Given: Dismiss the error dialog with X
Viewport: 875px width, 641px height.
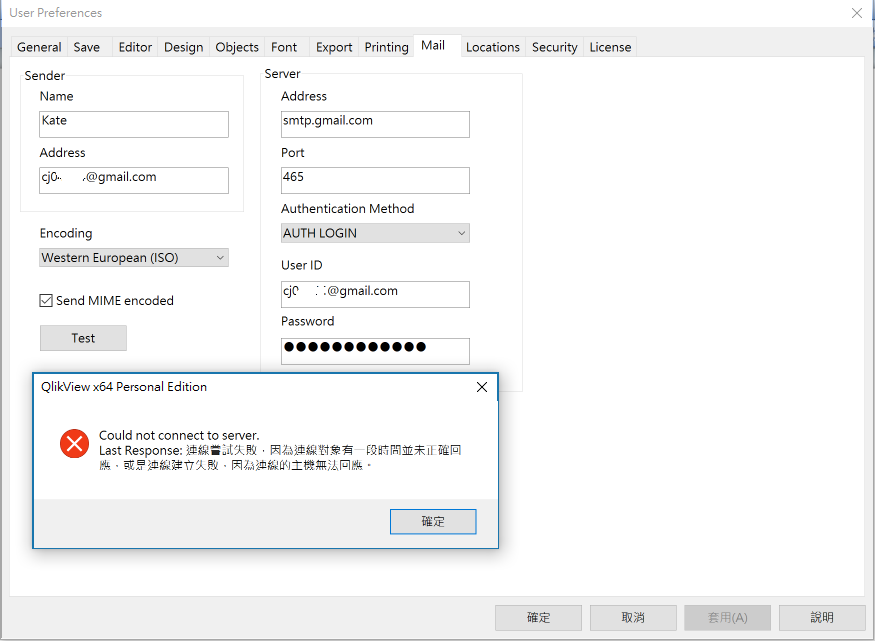Looking at the screenshot, I should [481, 387].
